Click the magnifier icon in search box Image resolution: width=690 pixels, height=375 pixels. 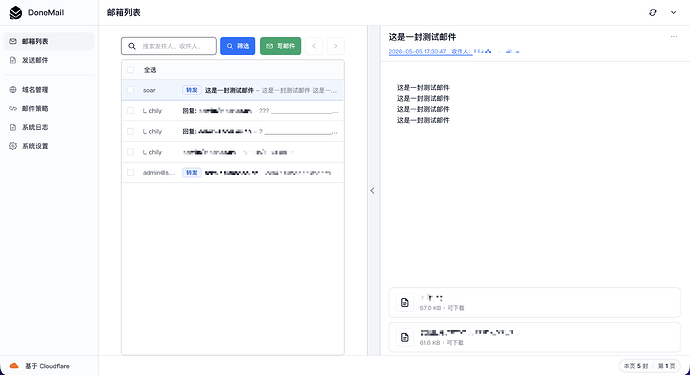tap(132, 46)
